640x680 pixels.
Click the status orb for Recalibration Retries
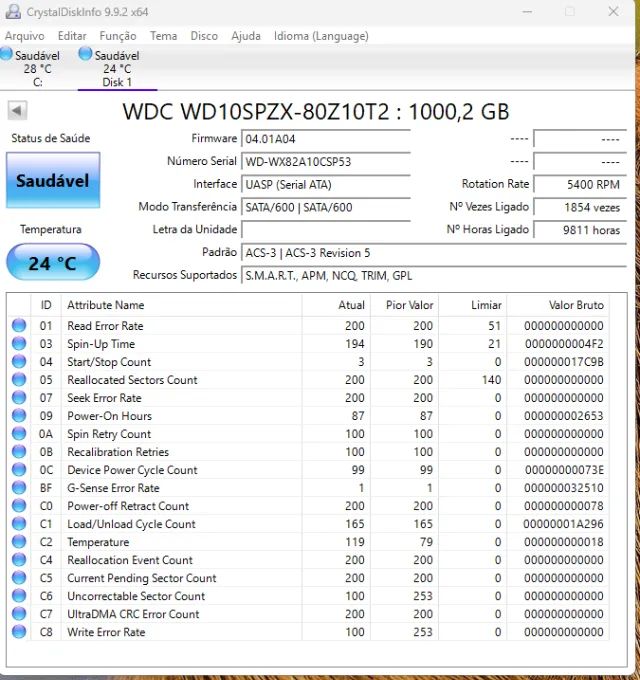click(19, 451)
